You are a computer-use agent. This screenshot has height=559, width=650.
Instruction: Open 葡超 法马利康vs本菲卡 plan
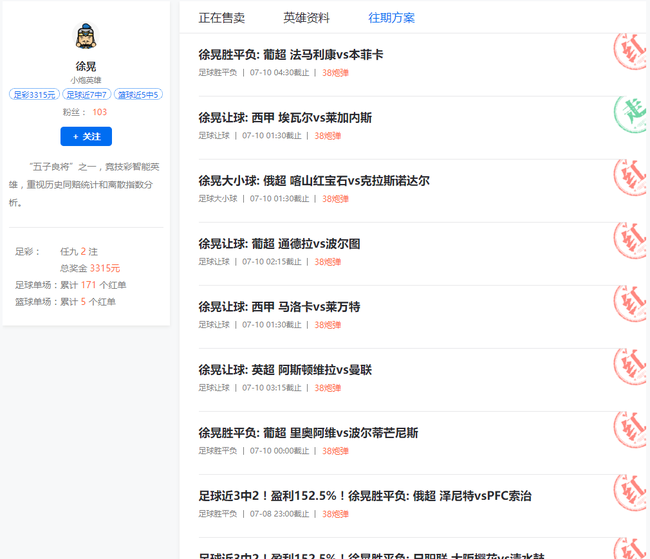[x=291, y=55]
